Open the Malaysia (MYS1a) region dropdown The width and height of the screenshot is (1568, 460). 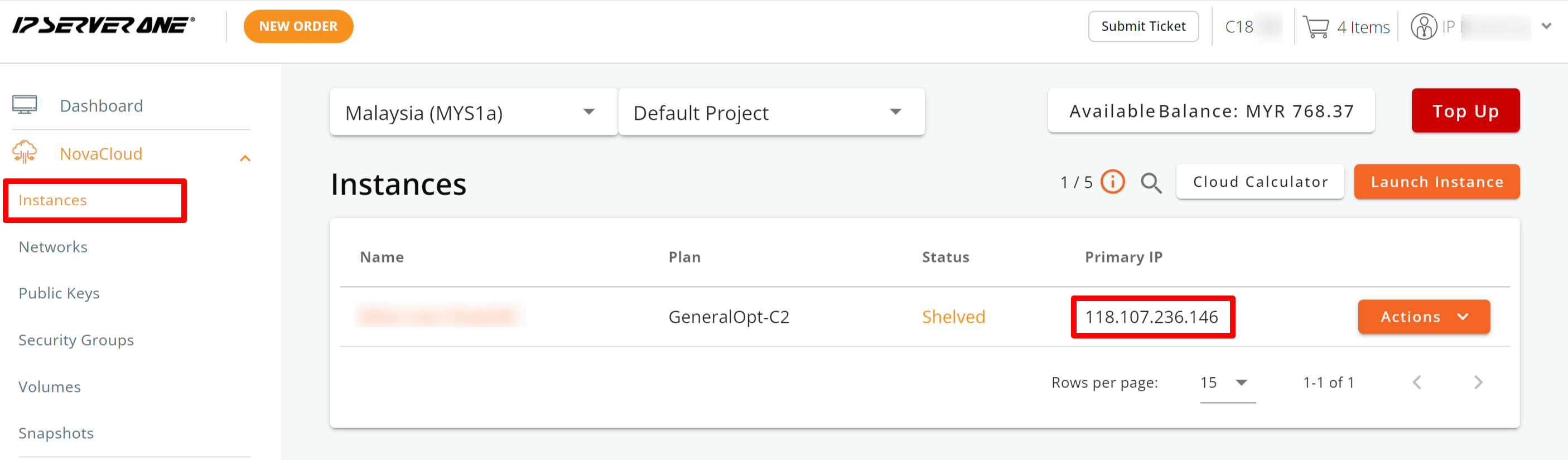pos(473,113)
